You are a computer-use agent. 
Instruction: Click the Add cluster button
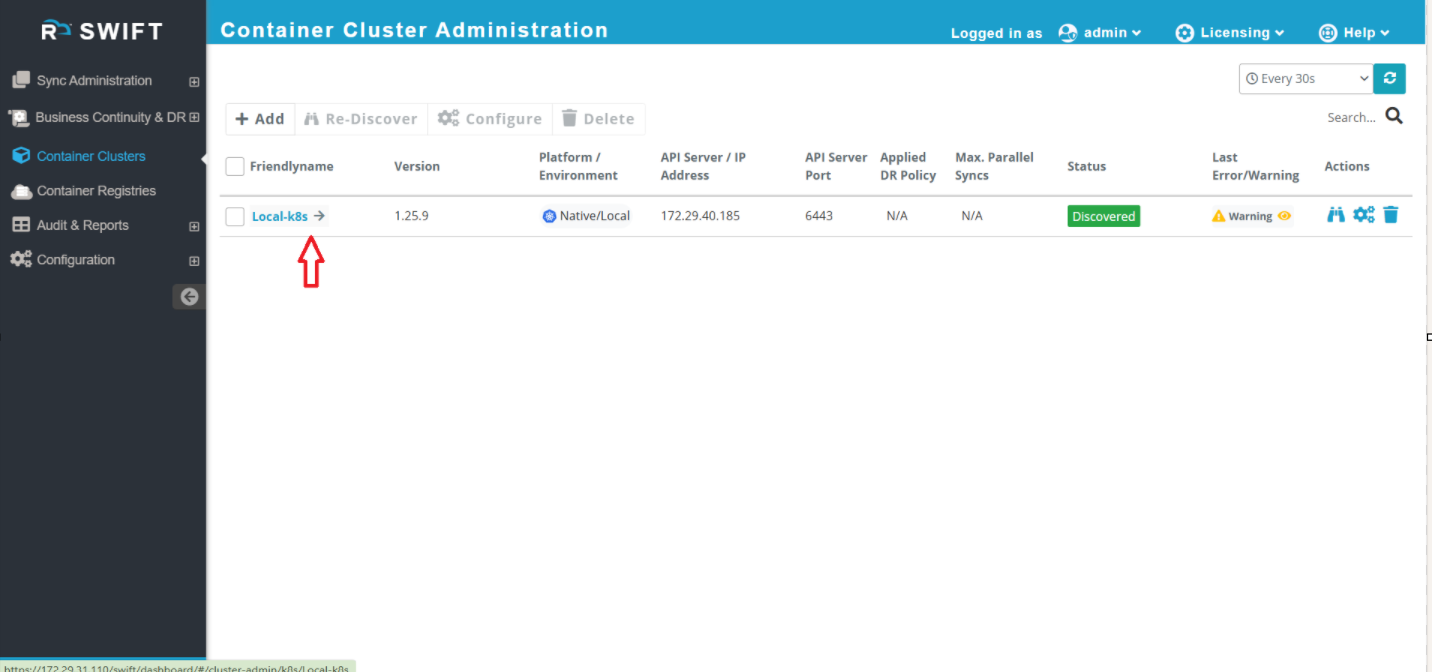click(x=260, y=118)
